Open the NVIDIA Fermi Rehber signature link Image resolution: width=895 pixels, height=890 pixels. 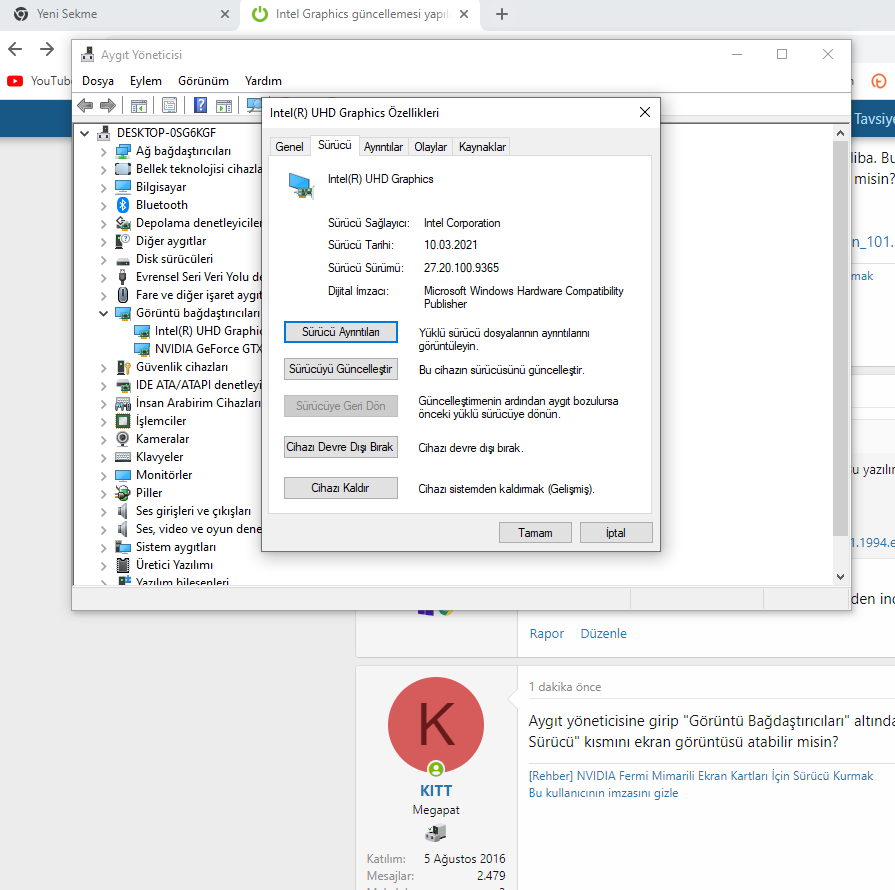pyautogui.click(x=701, y=776)
